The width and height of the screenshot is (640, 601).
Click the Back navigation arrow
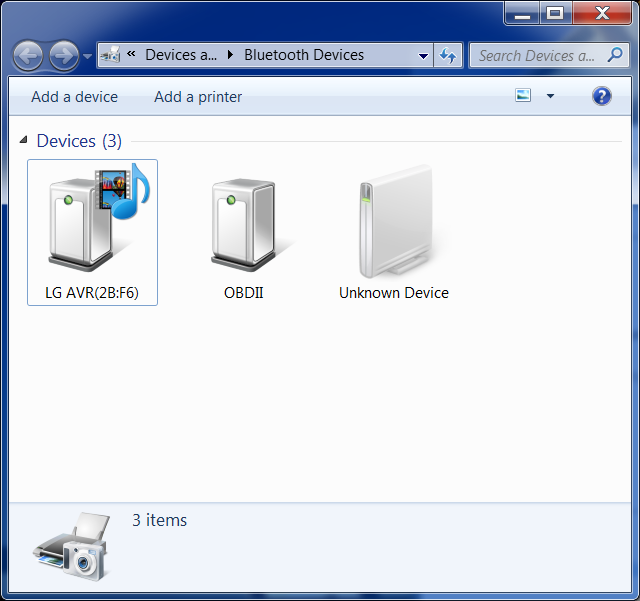click(x=27, y=55)
